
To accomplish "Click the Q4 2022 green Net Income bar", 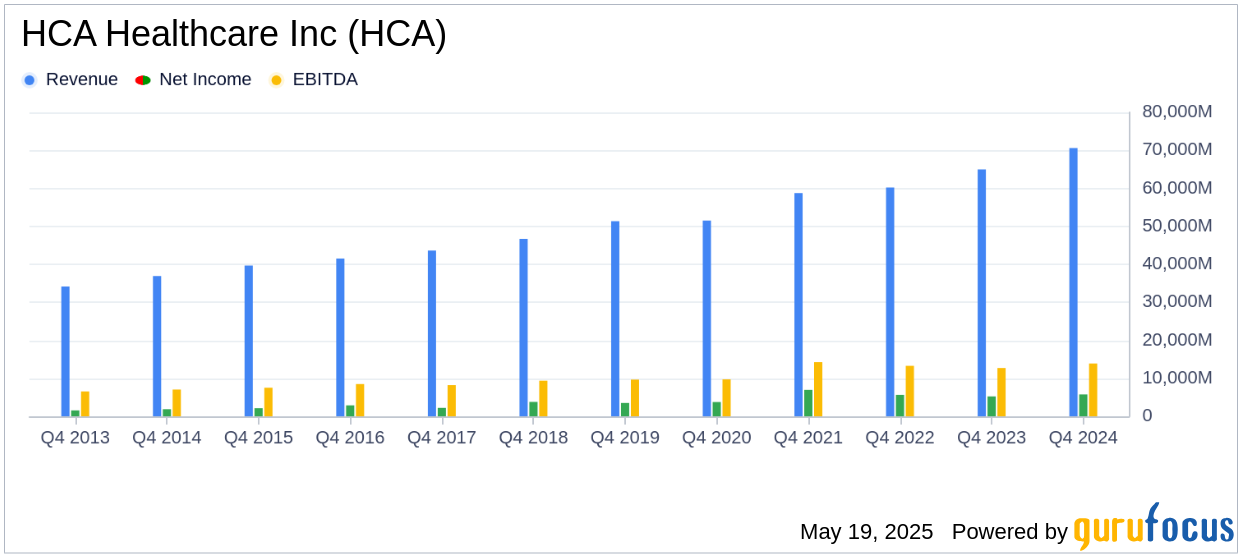I will (900, 406).
